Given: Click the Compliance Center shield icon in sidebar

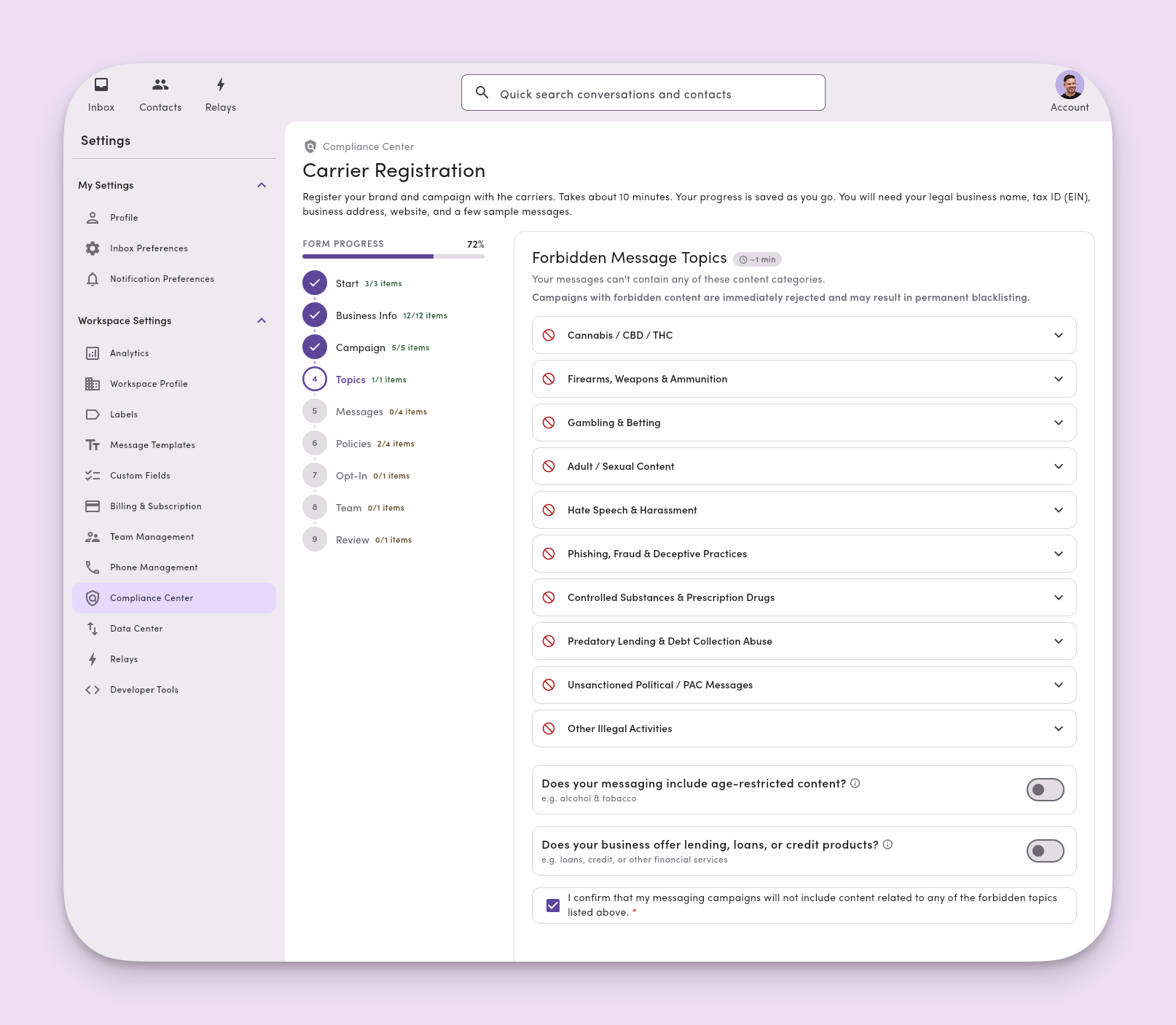Looking at the screenshot, I should click(93, 598).
